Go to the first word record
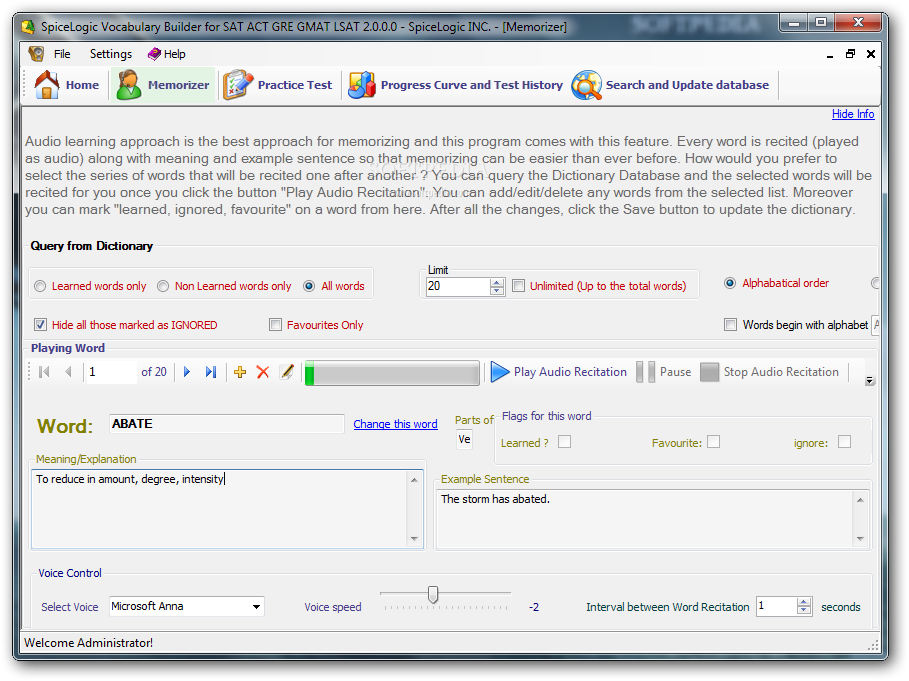The height and width of the screenshot is (681, 909). [44, 372]
